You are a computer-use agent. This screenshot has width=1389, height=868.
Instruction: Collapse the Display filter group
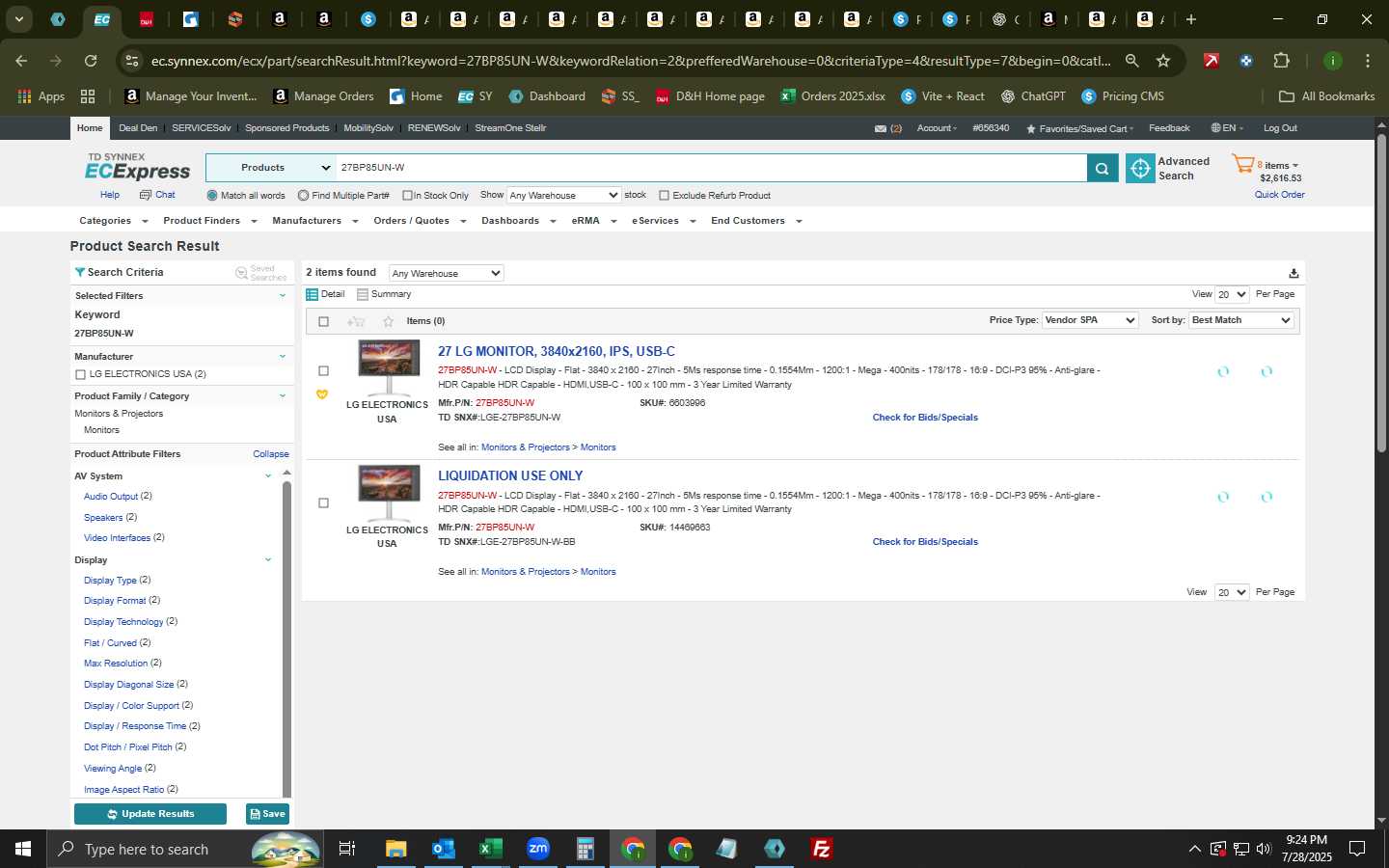click(x=268, y=560)
